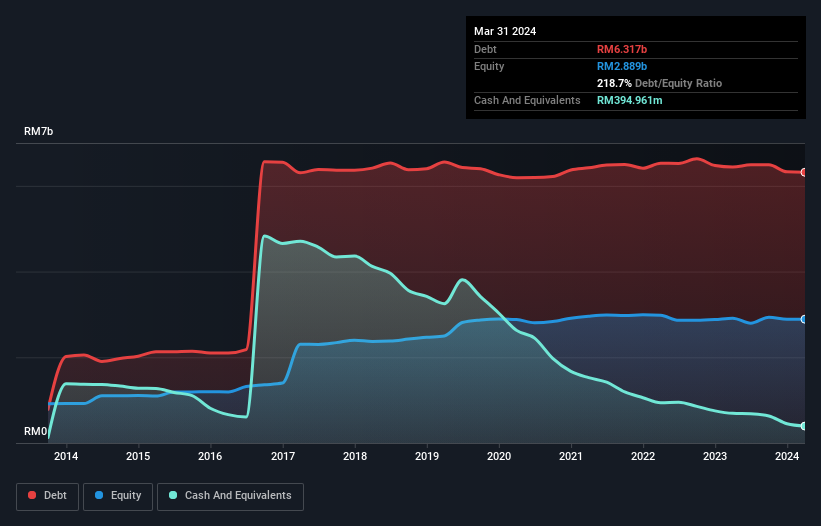Screen dimensions: 821x526
Task: Click the RM7b y-axis label
Action: click(x=39, y=131)
